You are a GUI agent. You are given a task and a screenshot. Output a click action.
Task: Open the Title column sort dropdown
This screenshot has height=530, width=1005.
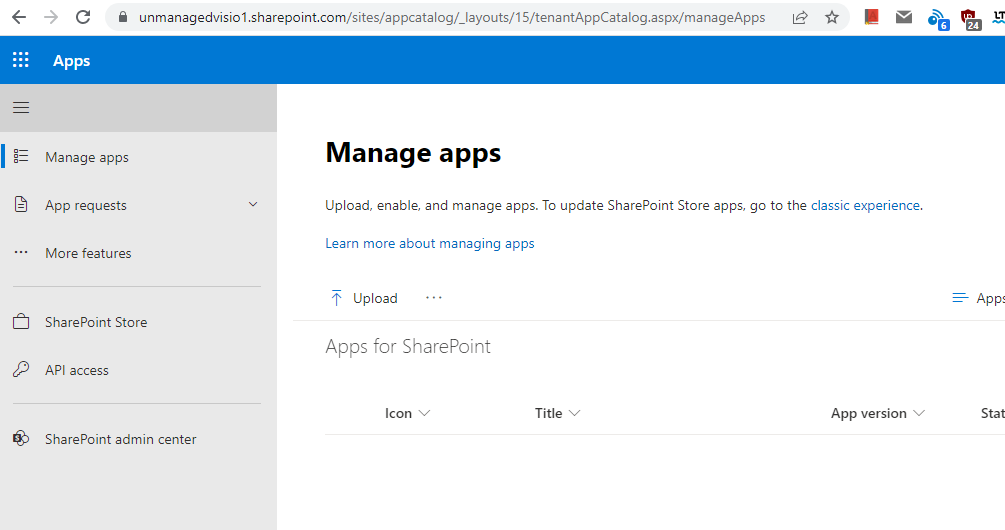(574, 413)
